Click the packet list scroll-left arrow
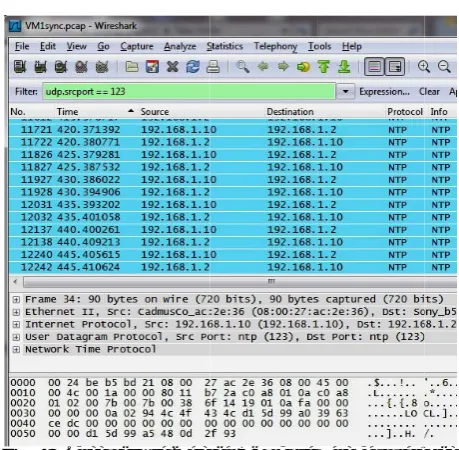This screenshot has height=450, width=459. [x=15, y=282]
